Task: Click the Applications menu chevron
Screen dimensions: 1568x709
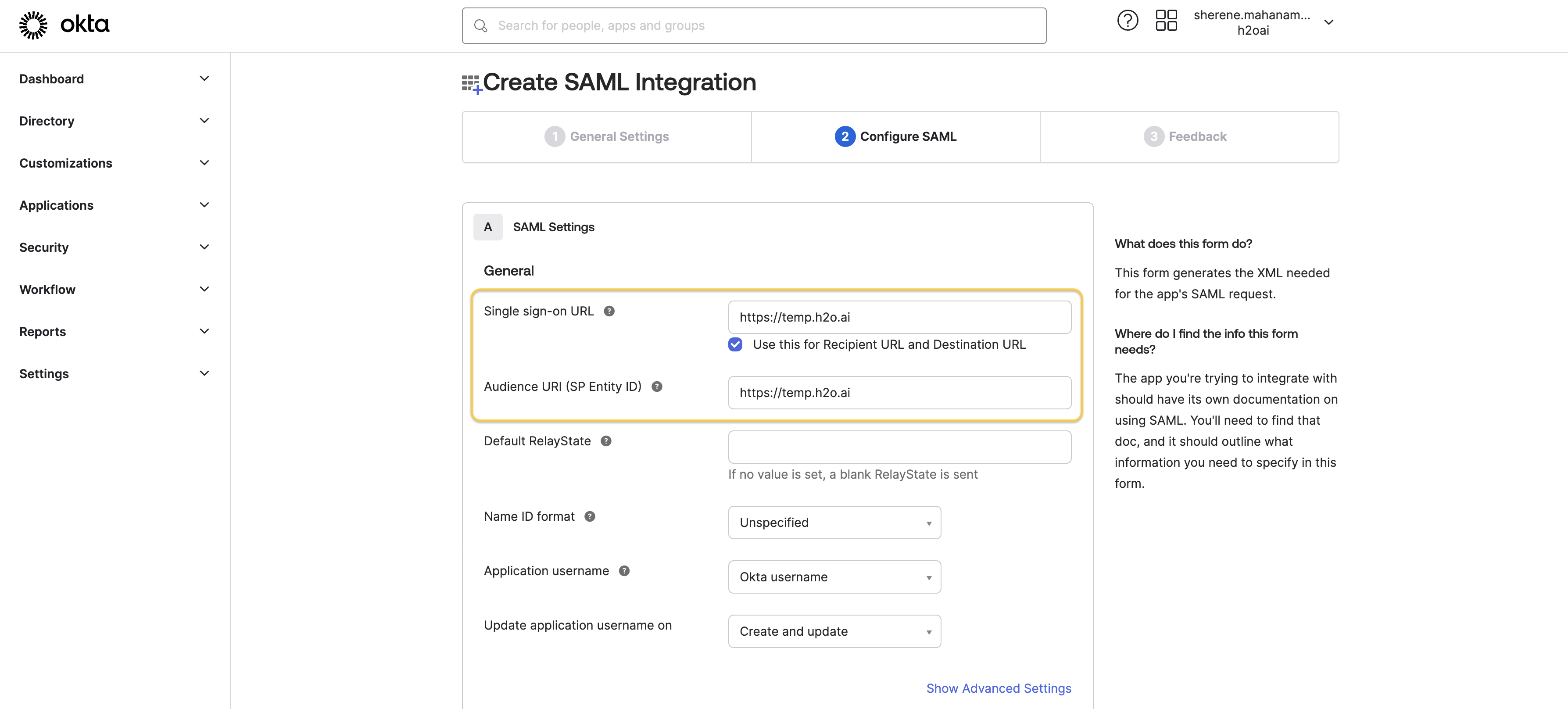Action: click(205, 204)
